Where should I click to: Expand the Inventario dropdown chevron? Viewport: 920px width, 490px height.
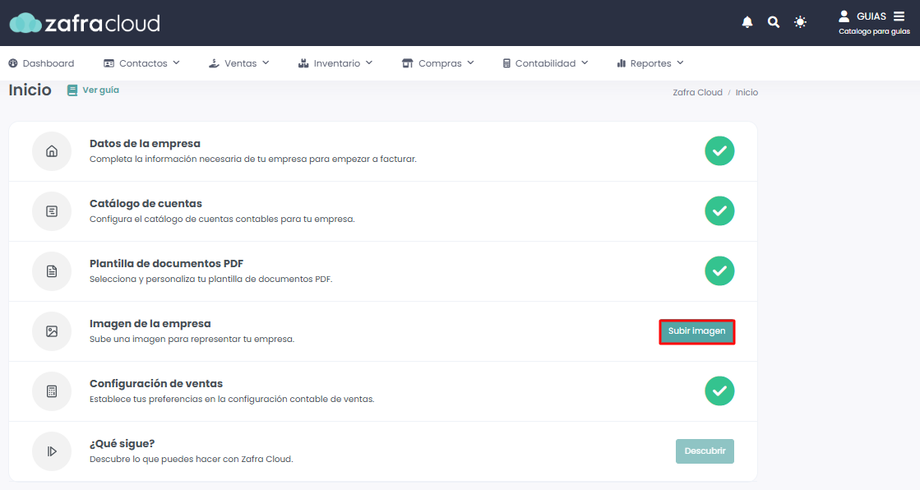click(x=369, y=63)
